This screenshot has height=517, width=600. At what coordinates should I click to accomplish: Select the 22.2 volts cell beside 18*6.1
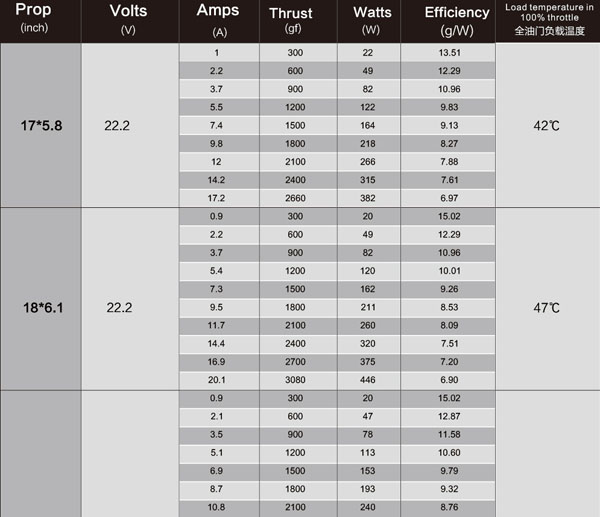click(119, 307)
